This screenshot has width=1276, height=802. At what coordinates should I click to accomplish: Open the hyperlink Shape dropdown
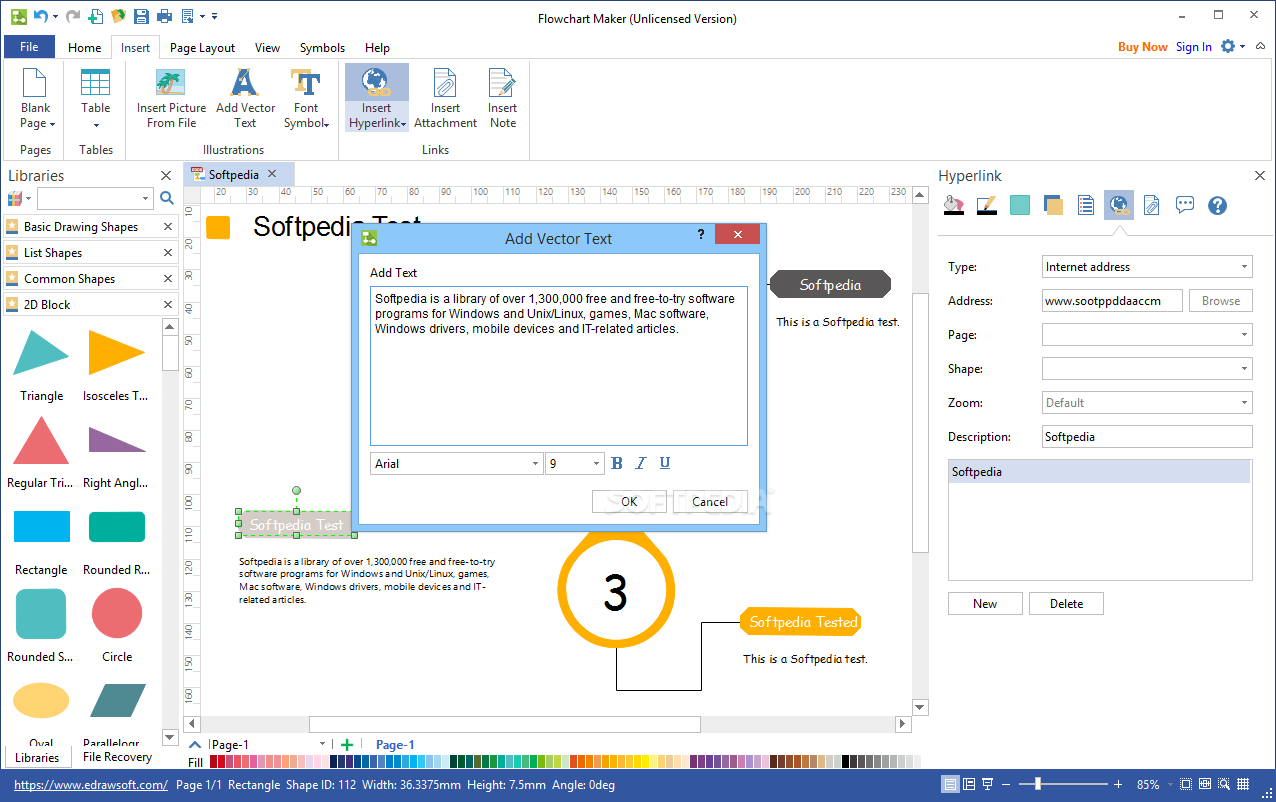(x=1245, y=369)
